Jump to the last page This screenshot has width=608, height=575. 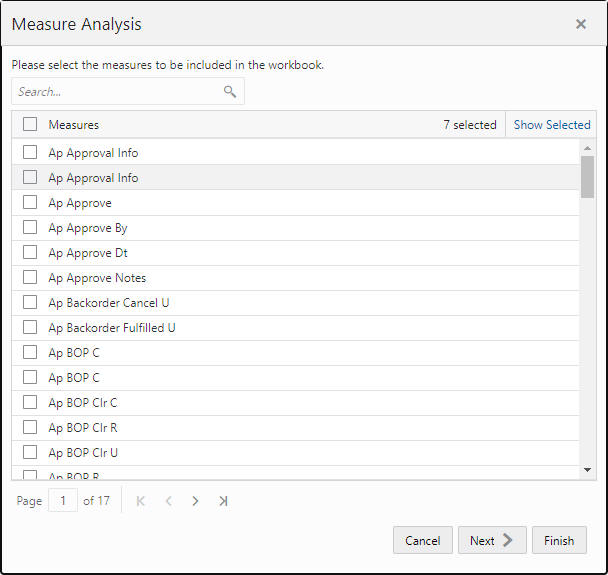[223, 501]
